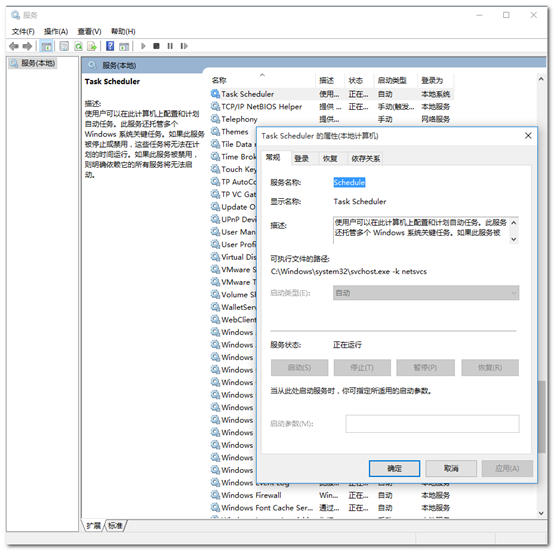Click the highlighted Schedule service name

tap(349, 182)
